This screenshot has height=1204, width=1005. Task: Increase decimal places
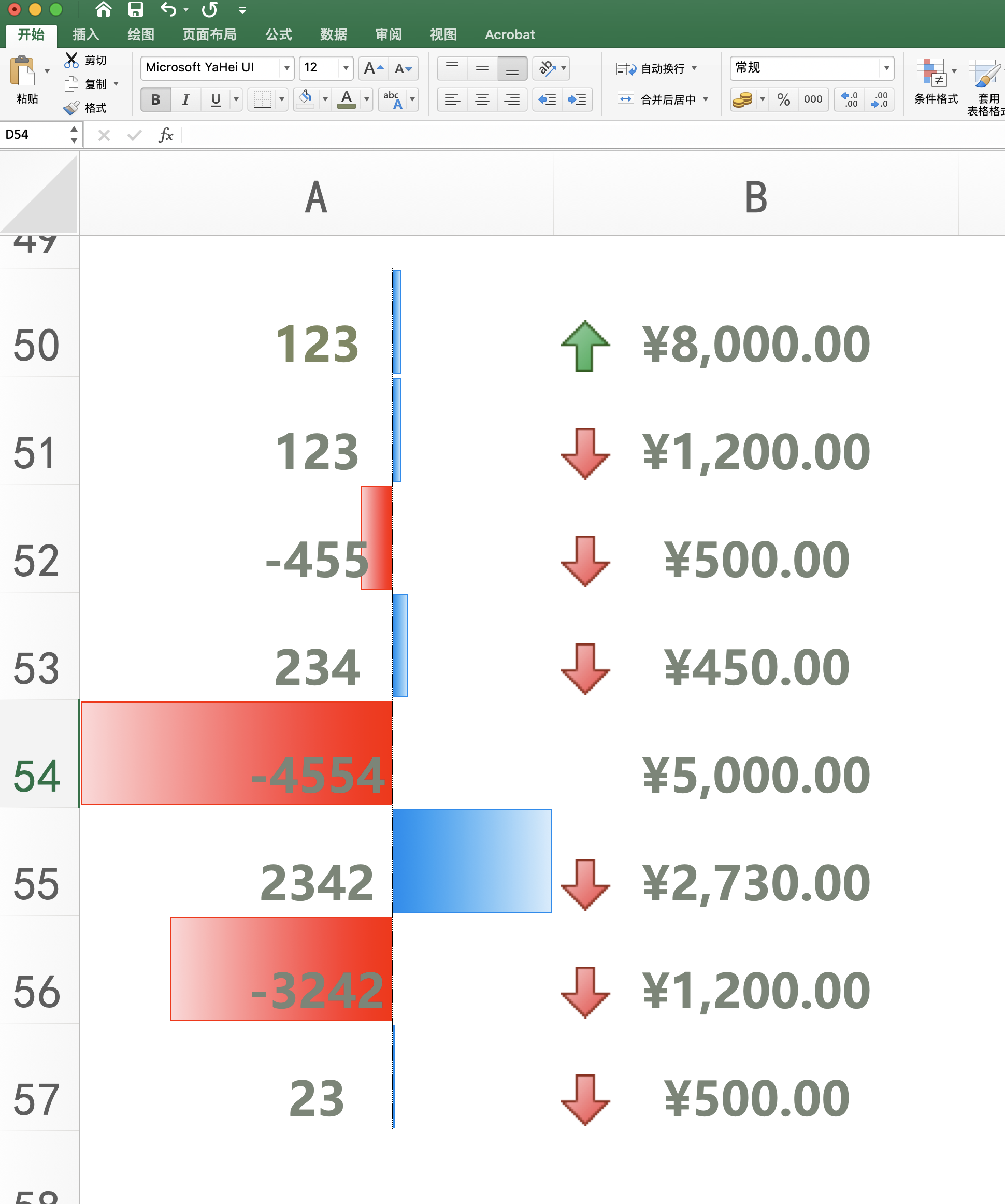click(848, 100)
